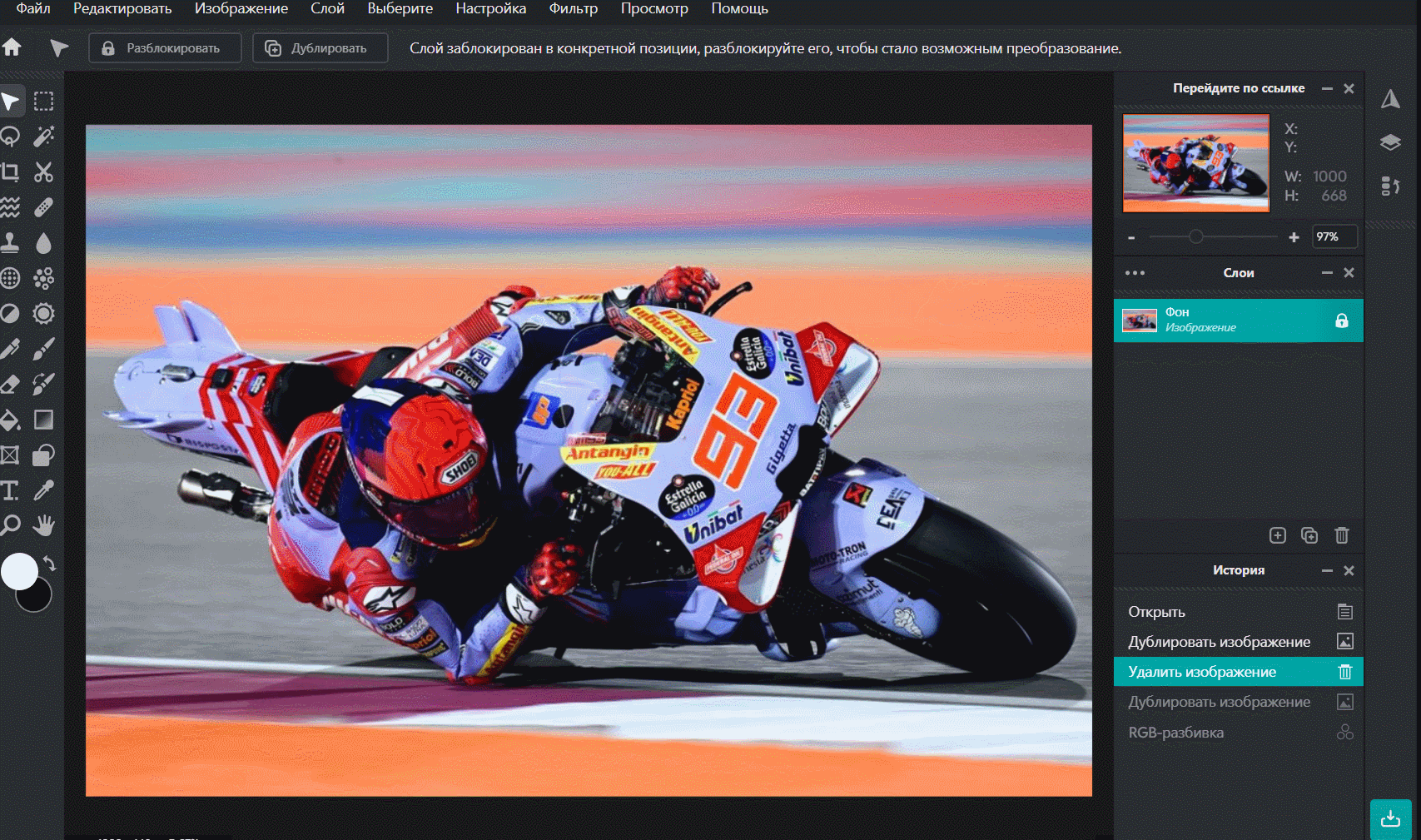Open the Layers panel three-dot menu

tap(1135, 273)
